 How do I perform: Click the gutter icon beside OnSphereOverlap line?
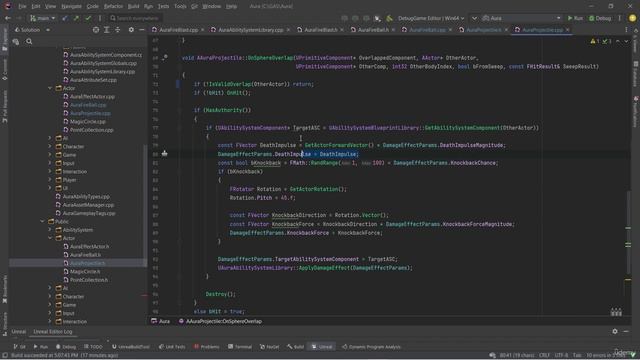click(165, 58)
